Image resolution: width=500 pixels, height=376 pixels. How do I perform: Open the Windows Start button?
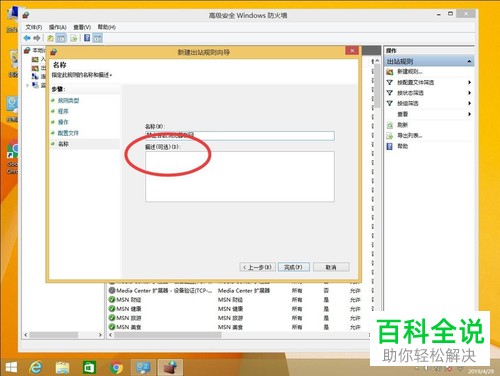pyautogui.click(x=11, y=368)
